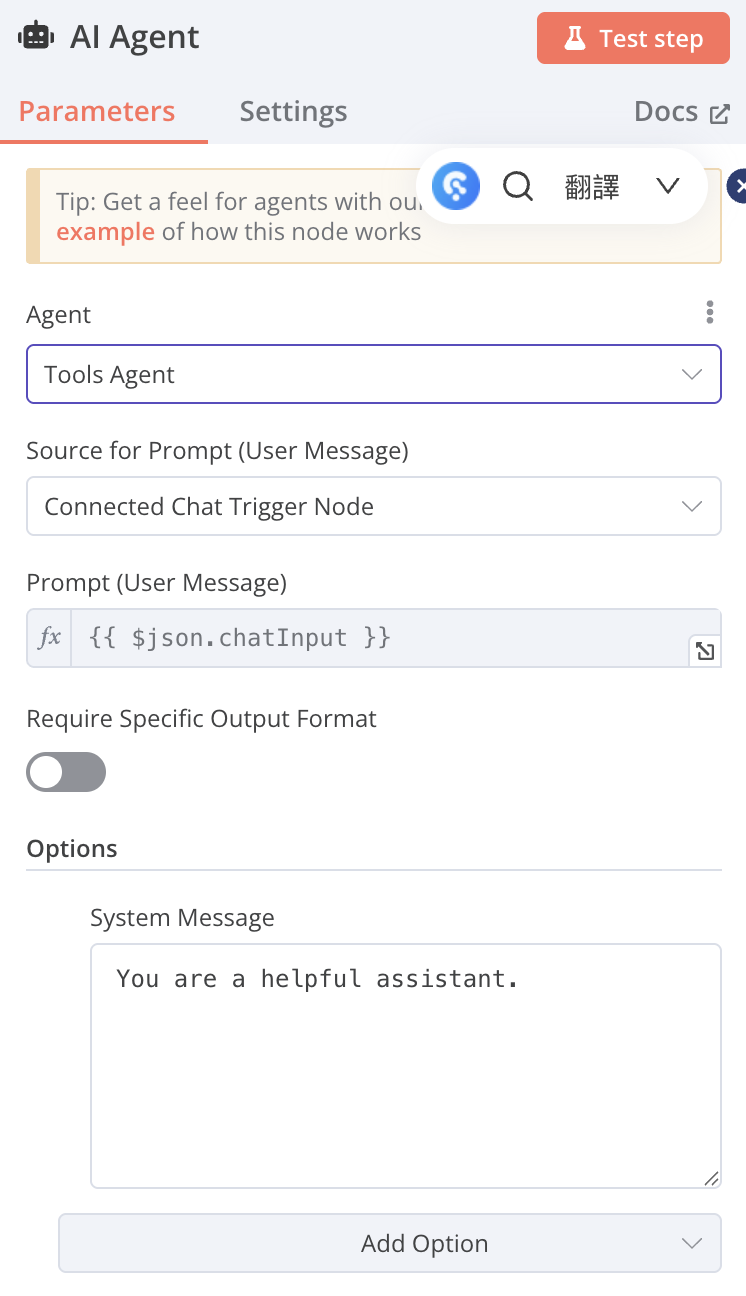Open the example link in the tip

pyautogui.click(x=105, y=232)
